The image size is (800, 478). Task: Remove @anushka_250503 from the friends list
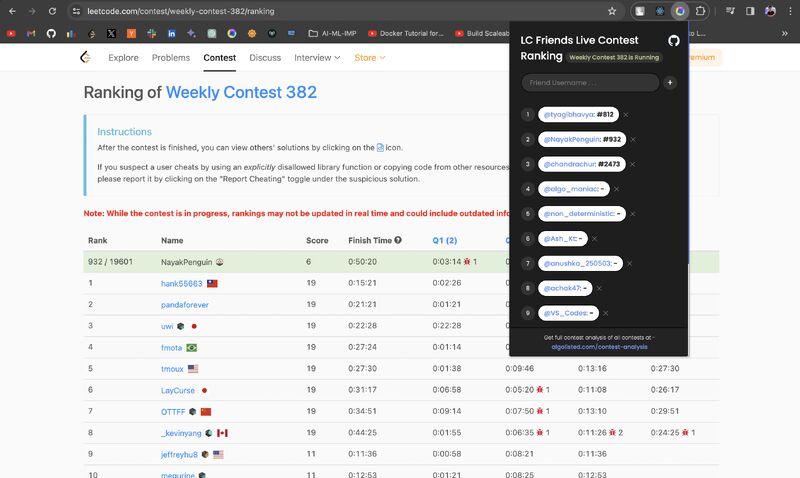coord(630,264)
